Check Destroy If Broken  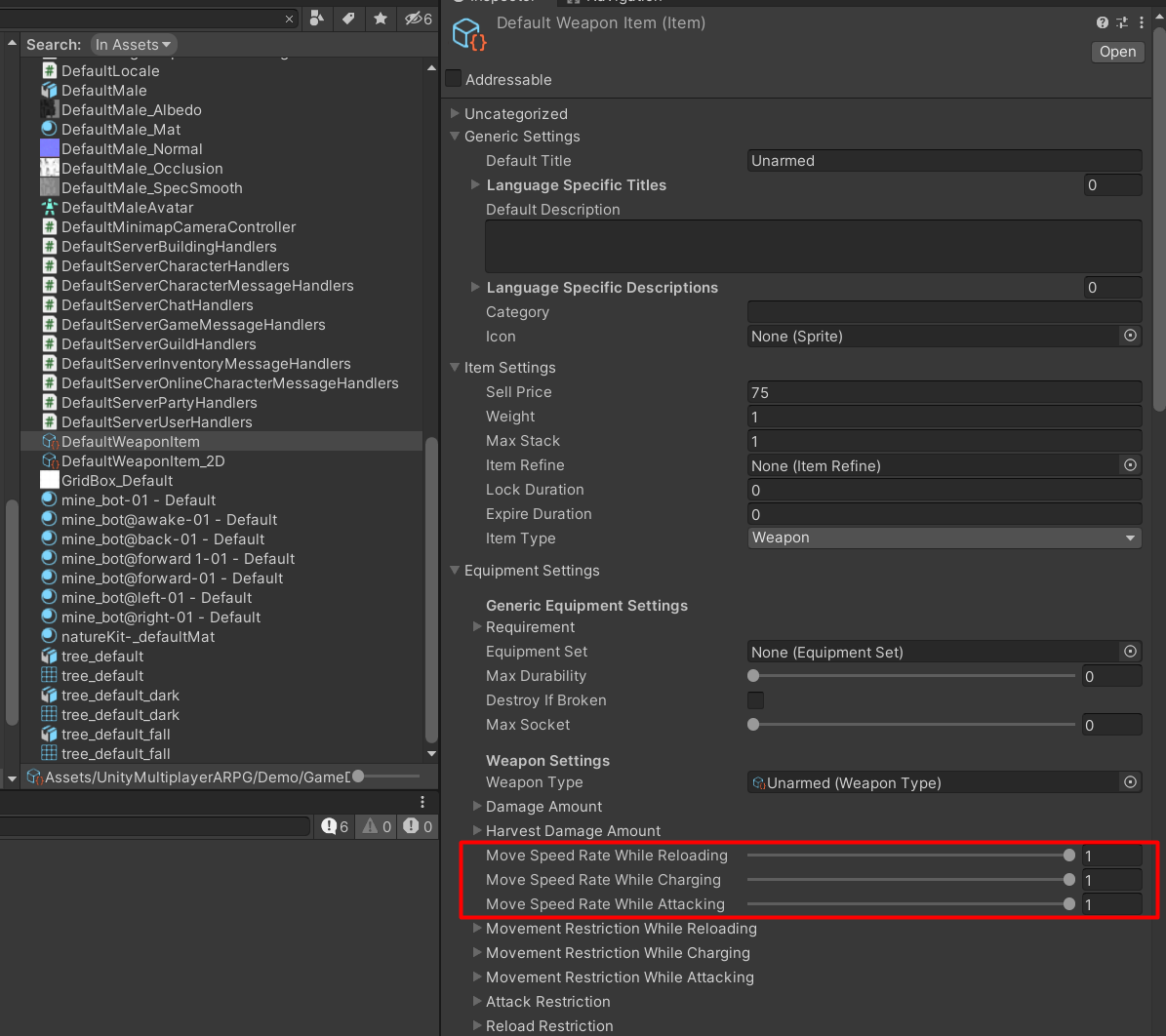(x=755, y=700)
